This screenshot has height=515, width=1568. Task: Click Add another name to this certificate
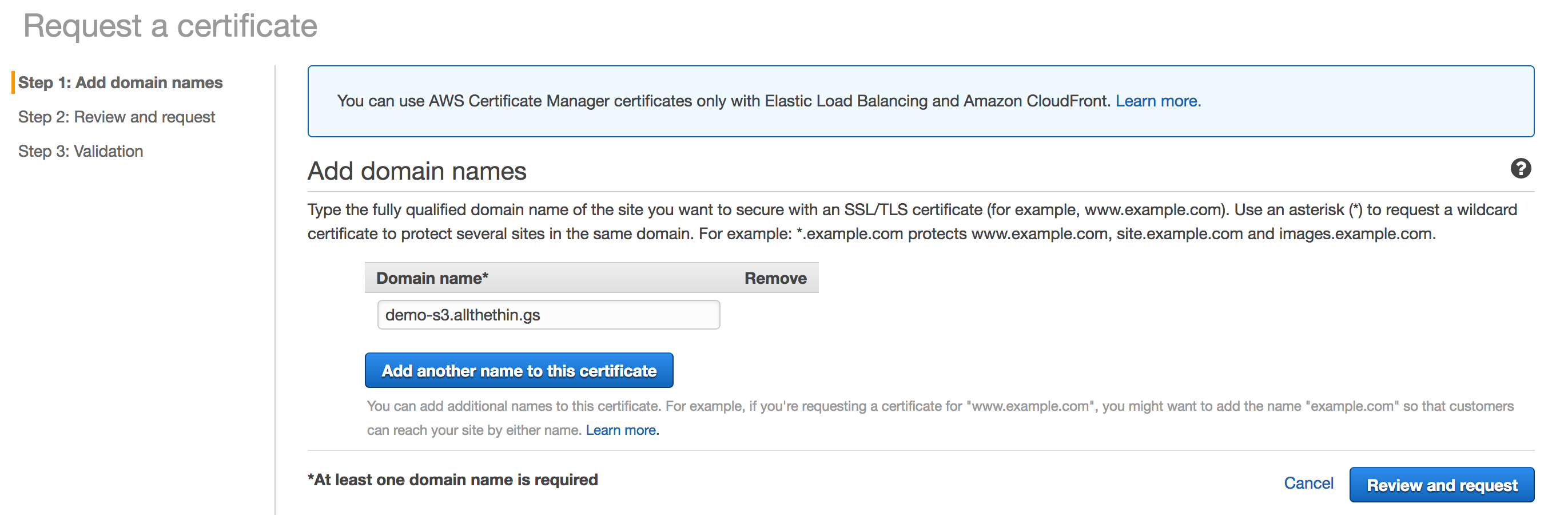tap(519, 370)
